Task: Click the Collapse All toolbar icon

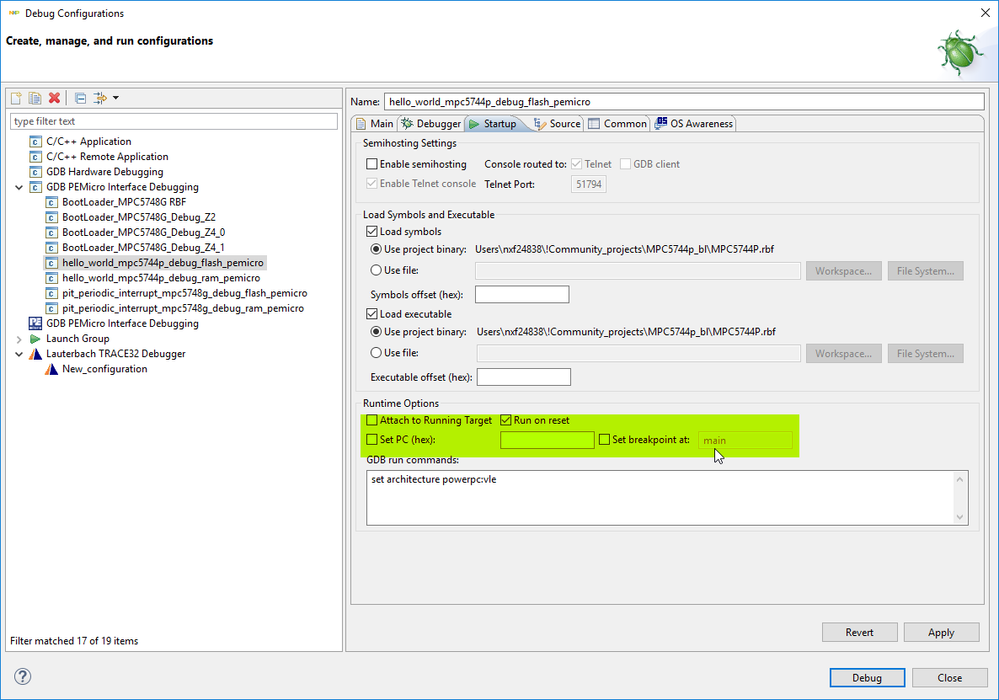Action: pos(80,98)
